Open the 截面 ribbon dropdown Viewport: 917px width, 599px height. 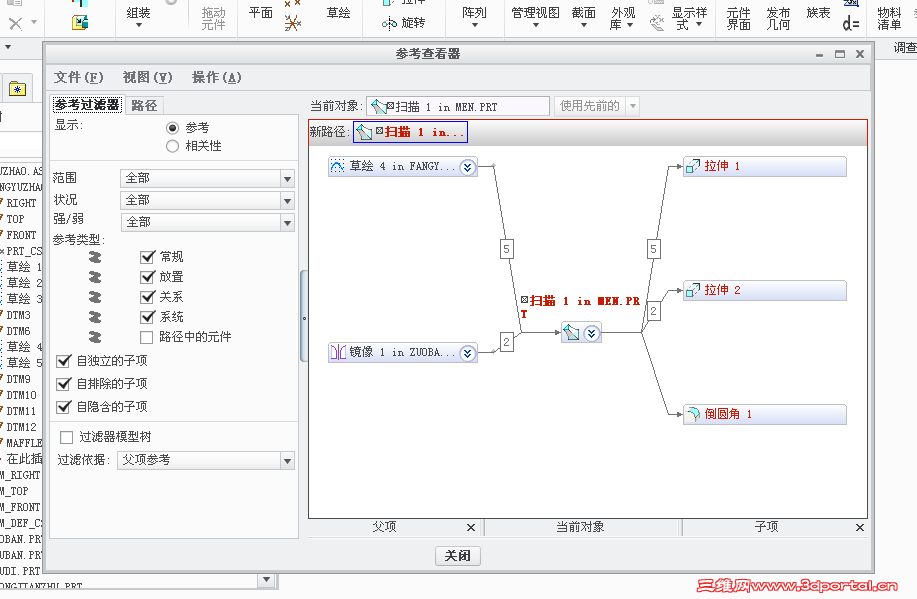coord(584,17)
